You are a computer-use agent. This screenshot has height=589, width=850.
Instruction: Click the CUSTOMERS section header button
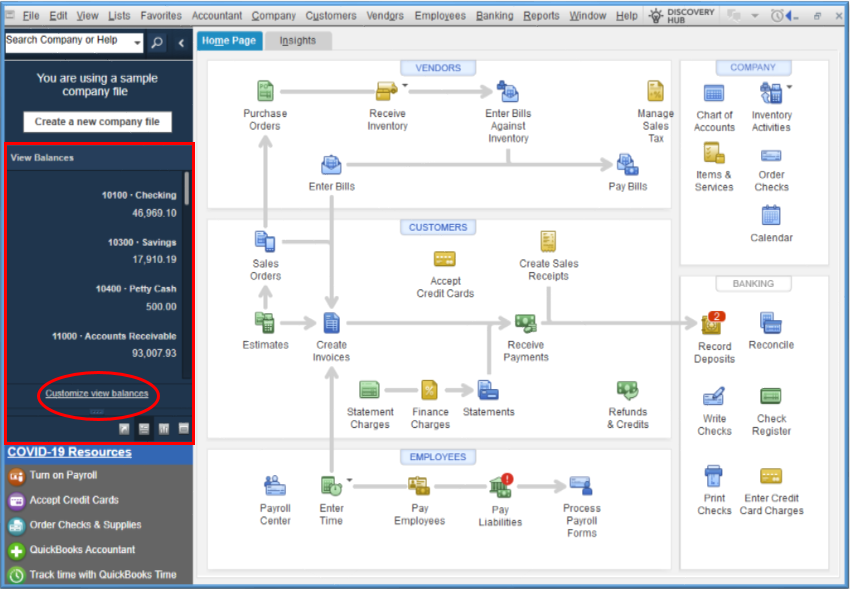pyautogui.click(x=438, y=227)
